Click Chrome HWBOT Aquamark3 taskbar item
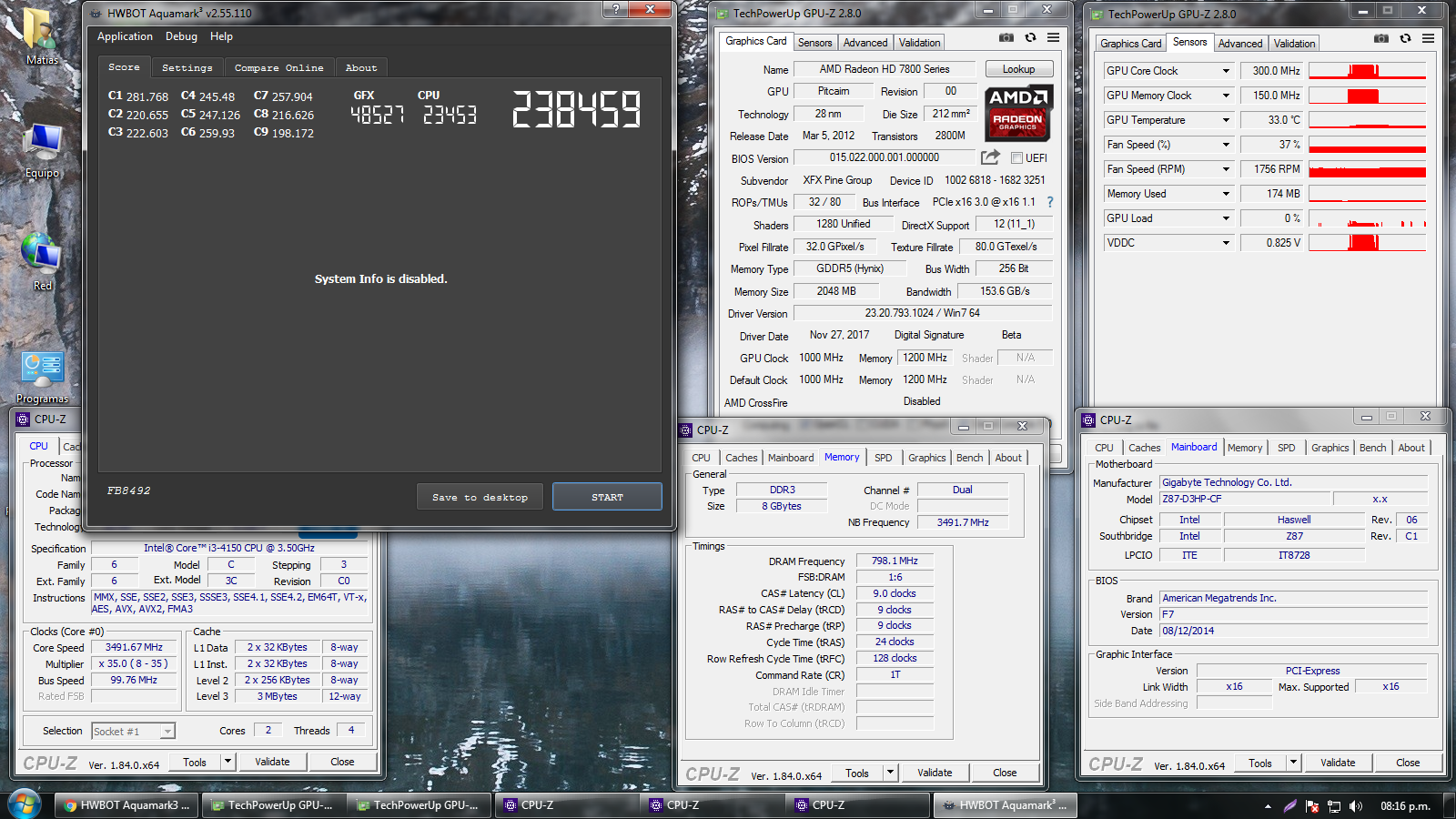 [125, 805]
